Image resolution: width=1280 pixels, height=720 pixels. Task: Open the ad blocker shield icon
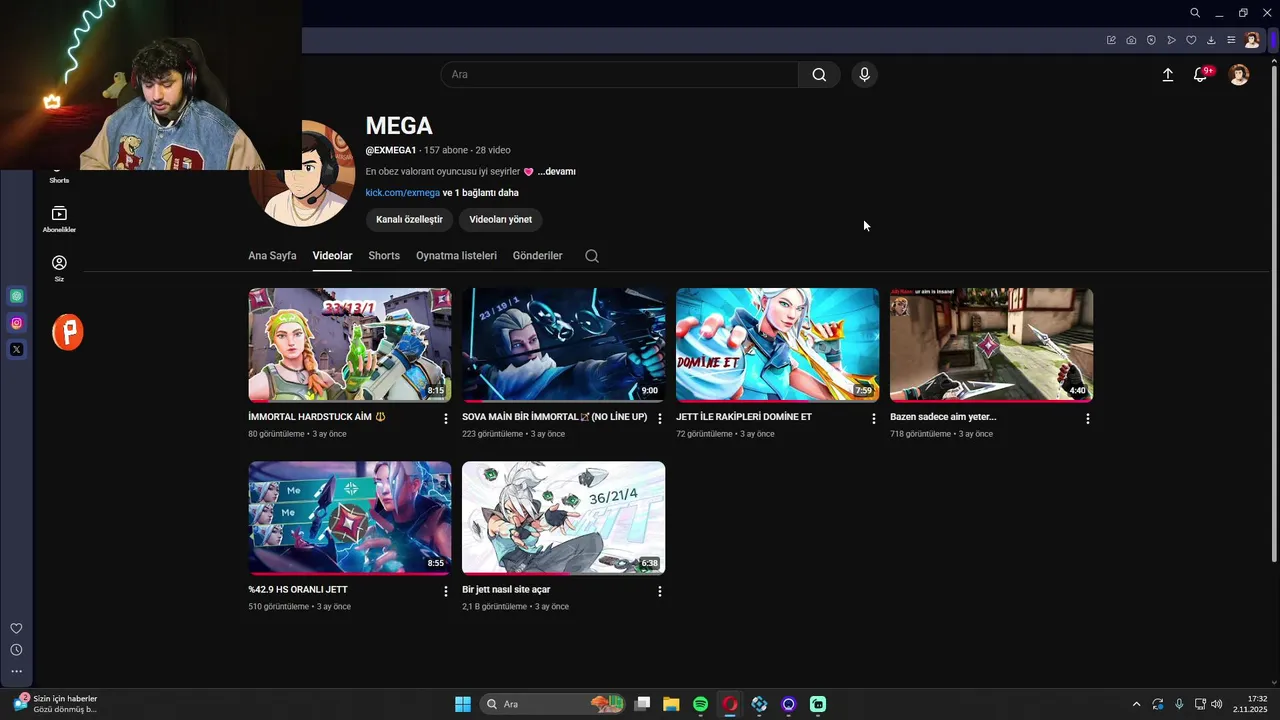click(x=1151, y=40)
